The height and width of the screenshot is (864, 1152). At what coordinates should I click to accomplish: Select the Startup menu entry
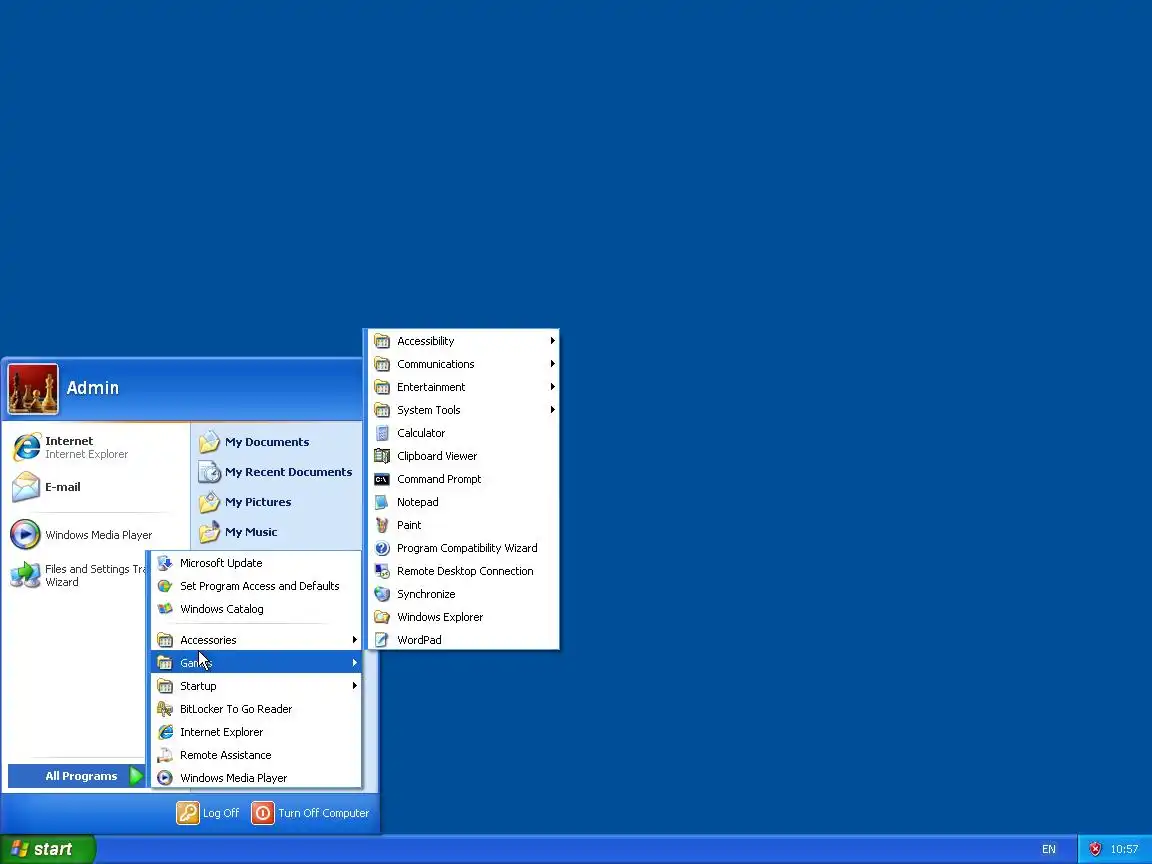[257, 686]
